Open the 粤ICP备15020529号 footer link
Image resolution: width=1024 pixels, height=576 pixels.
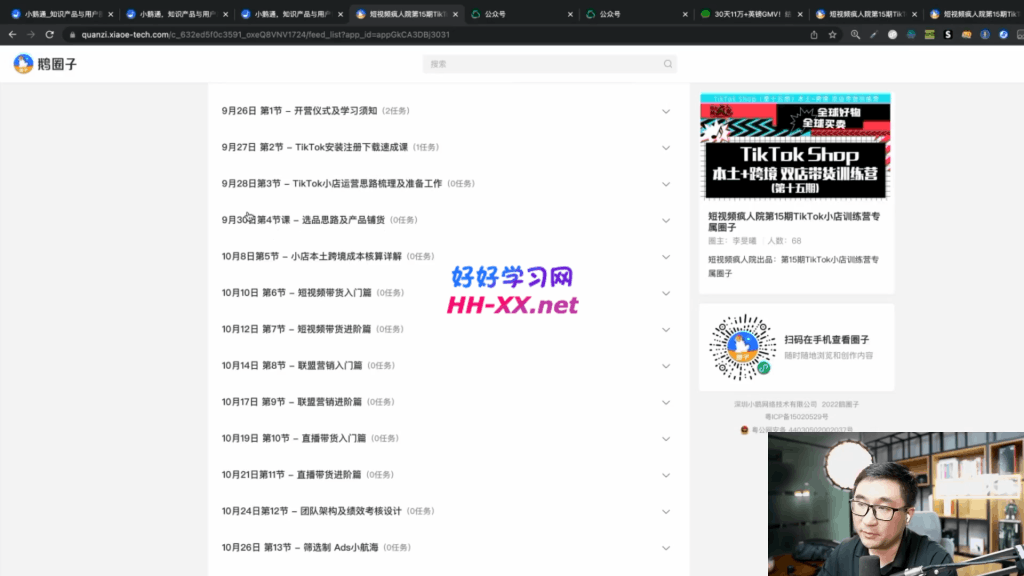tap(796, 417)
